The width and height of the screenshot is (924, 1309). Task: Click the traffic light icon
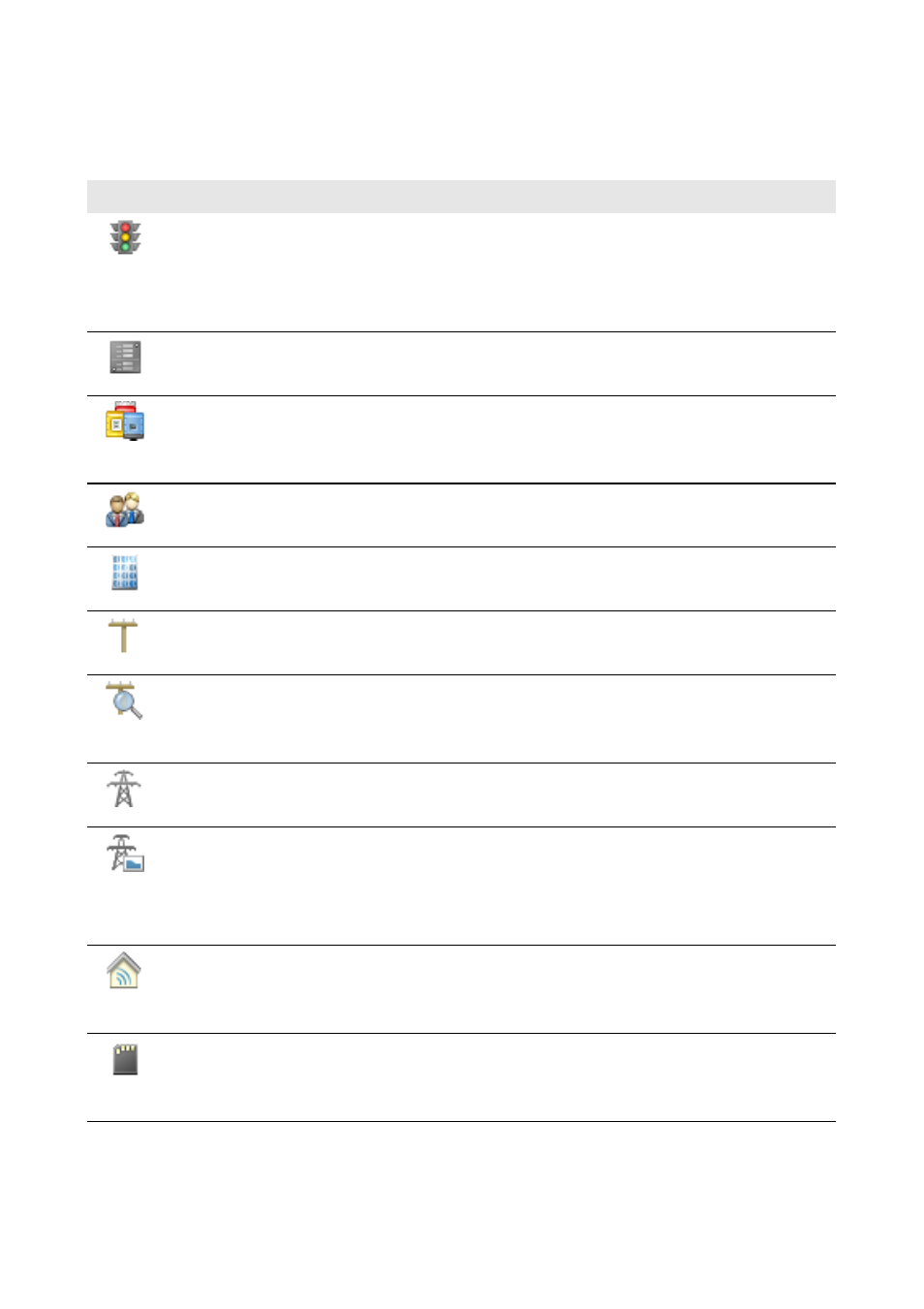[x=125, y=237]
